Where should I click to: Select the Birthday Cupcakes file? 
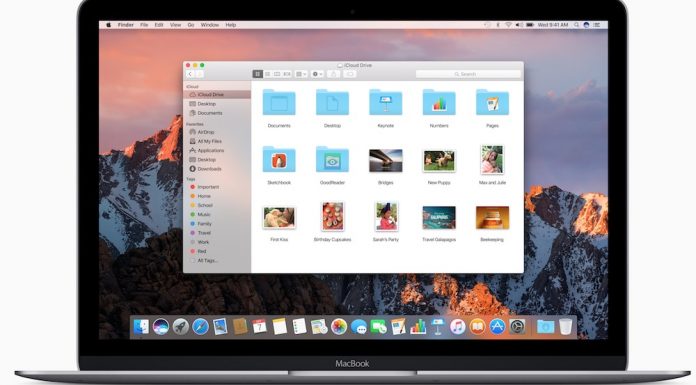(x=332, y=217)
